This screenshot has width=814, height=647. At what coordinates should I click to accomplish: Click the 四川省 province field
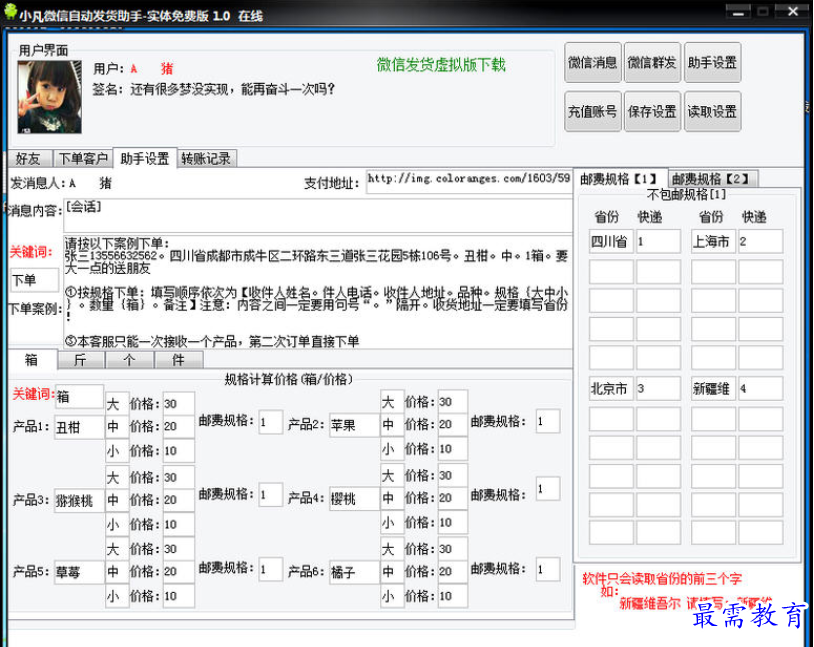(x=611, y=241)
